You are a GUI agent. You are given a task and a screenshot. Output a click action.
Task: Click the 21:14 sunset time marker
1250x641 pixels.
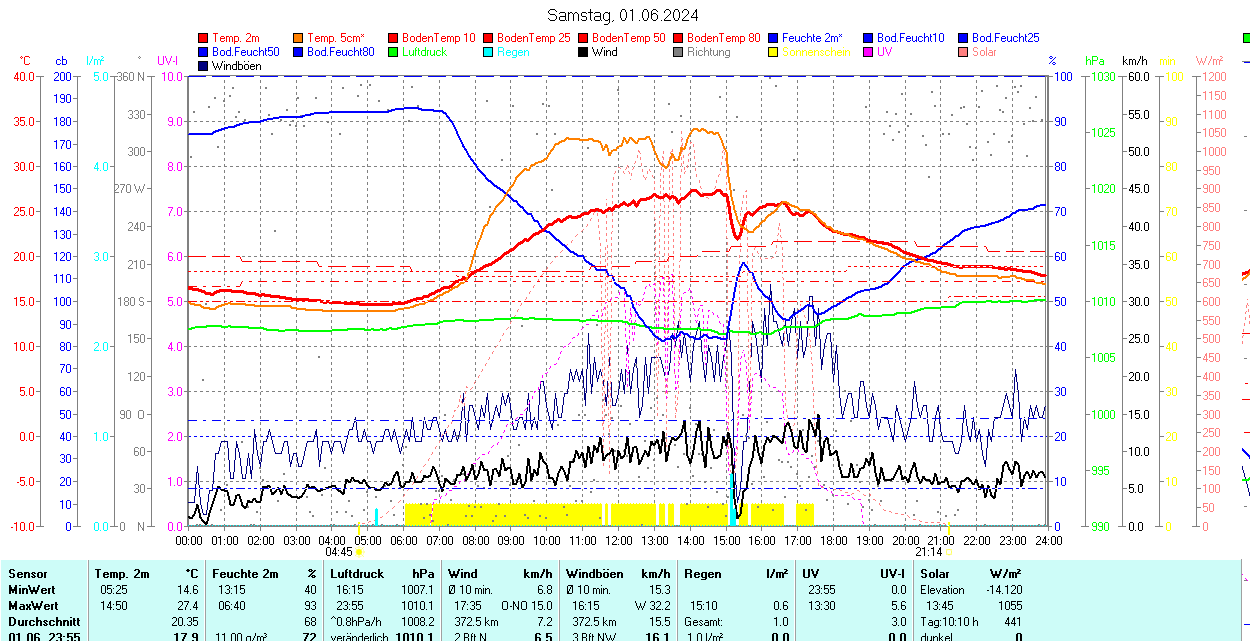click(929, 551)
